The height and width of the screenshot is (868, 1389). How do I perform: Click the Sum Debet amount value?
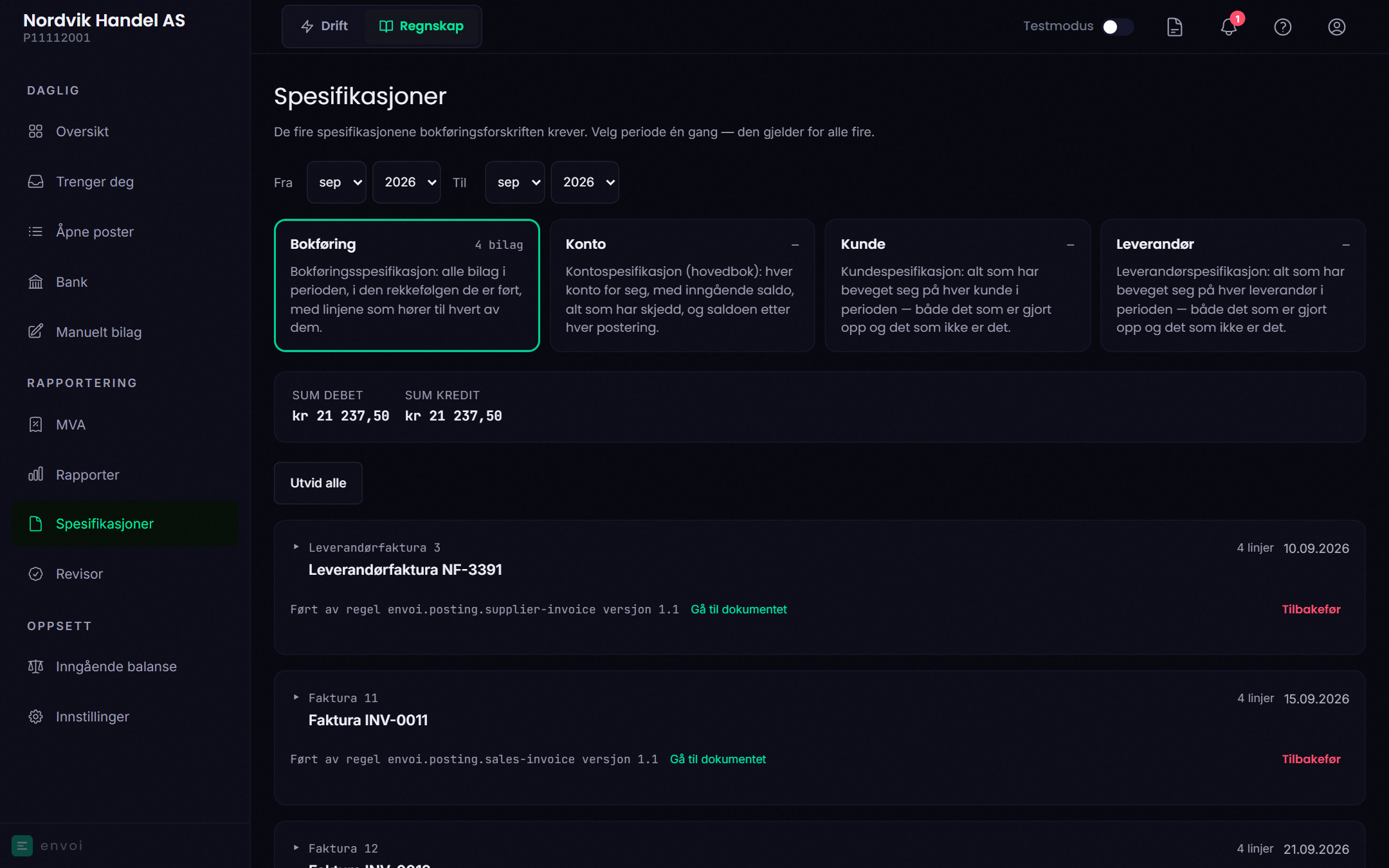pyautogui.click(x=340, y=416)
